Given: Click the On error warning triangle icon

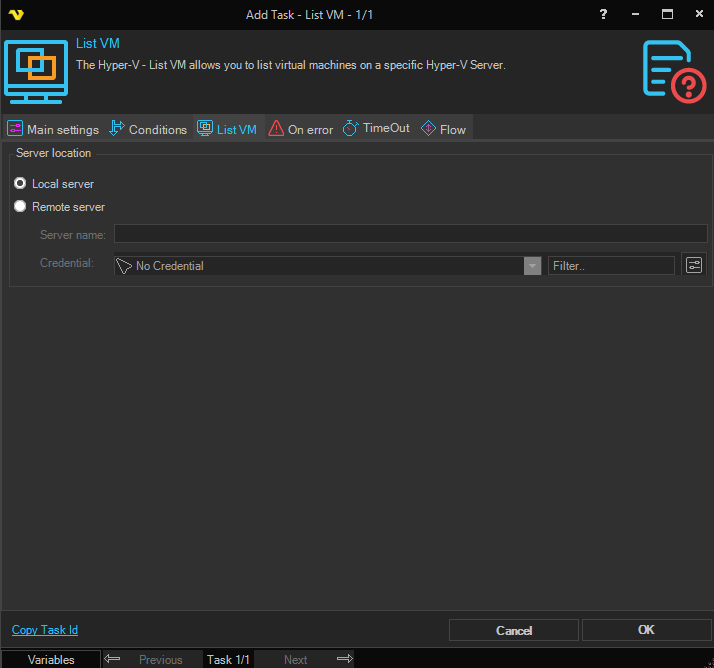Looking at the screenshot, I should (x=276, y=129).
